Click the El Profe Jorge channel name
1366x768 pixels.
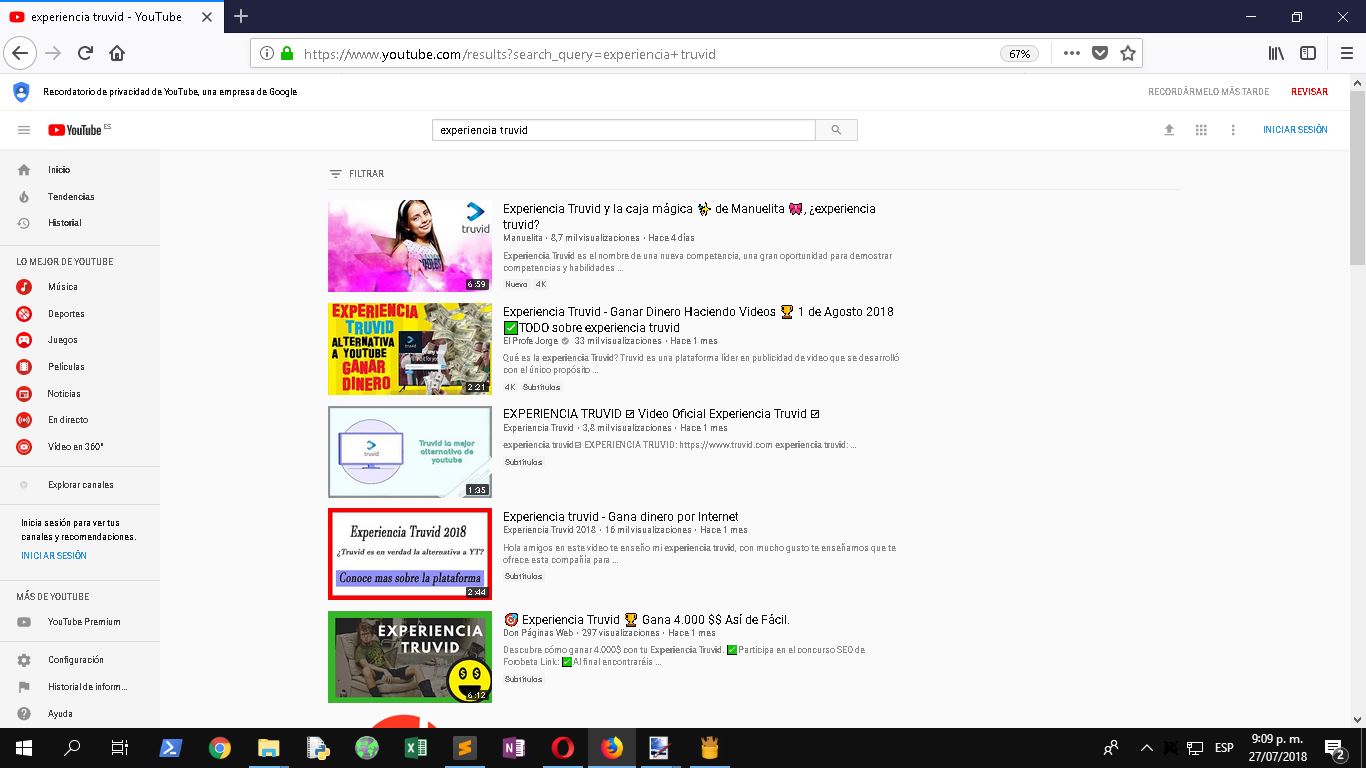pos(531,341)
